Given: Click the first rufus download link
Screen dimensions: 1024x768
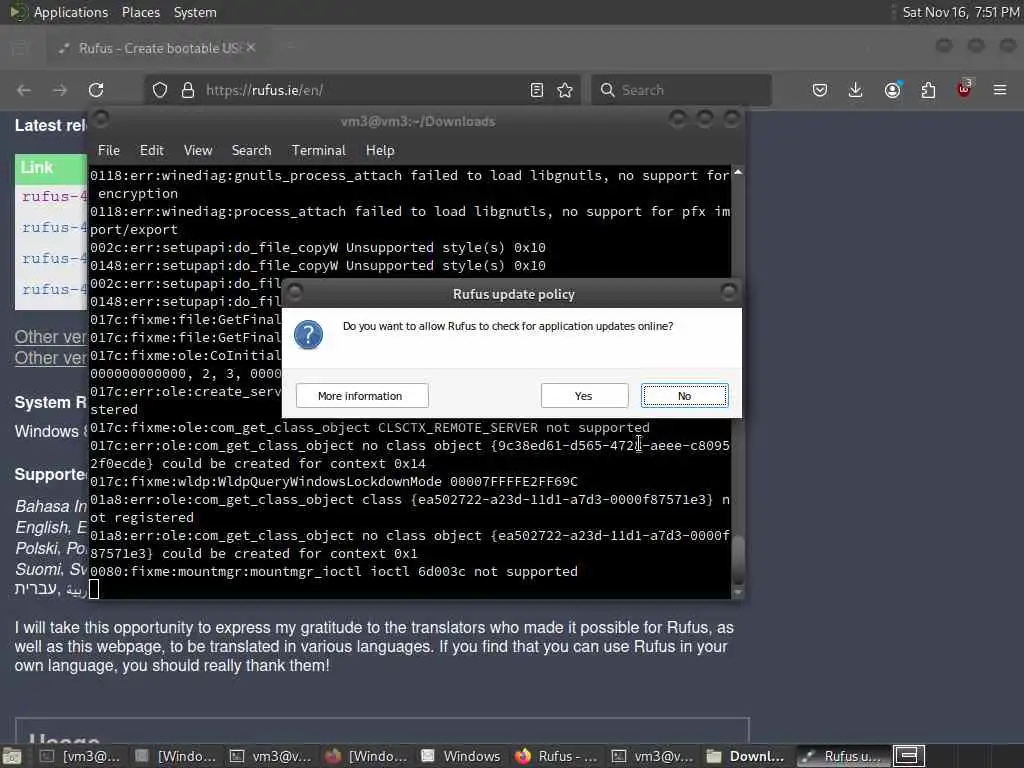Looking at the screenshot, I should pos(54,196).
